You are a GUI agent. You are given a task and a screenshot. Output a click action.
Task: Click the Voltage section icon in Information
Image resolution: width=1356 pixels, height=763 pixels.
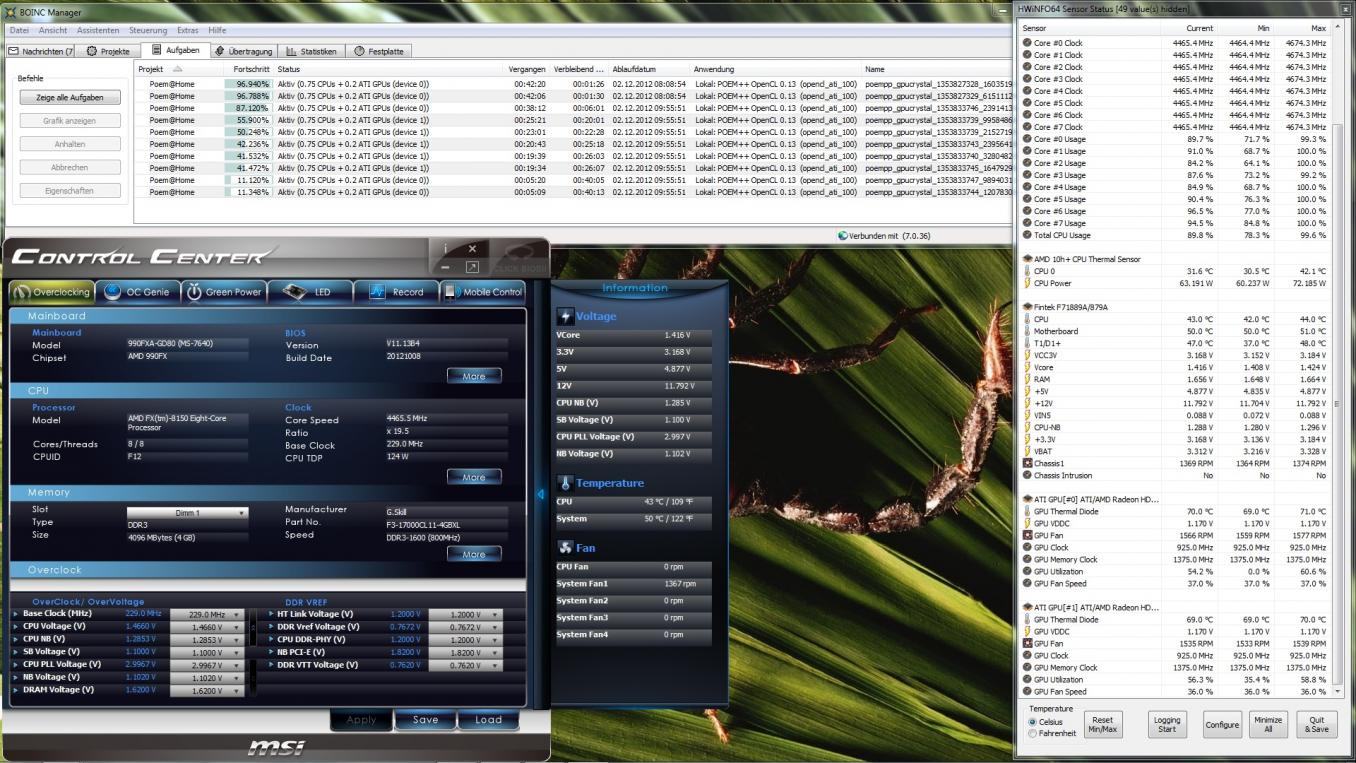566,316
